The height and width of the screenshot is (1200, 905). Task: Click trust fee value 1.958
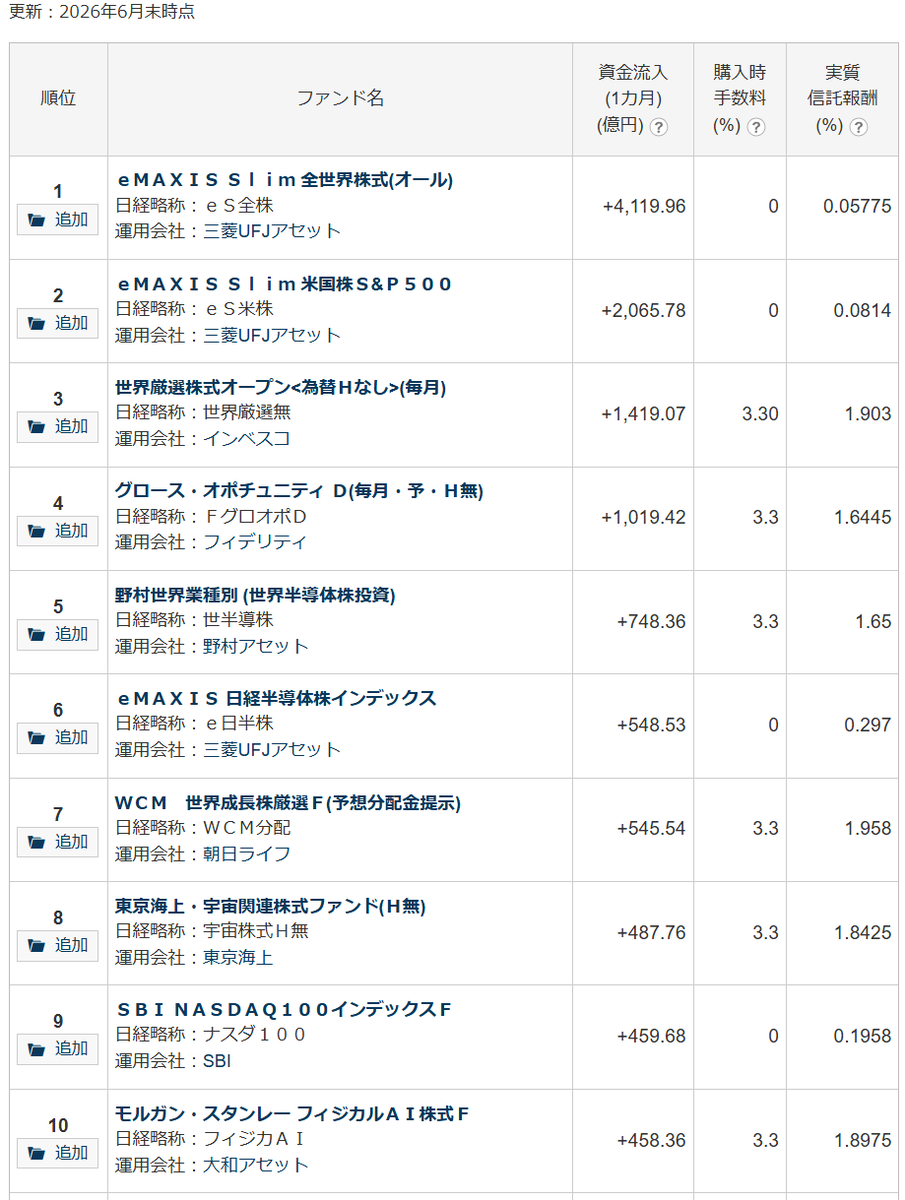(867, 829)
